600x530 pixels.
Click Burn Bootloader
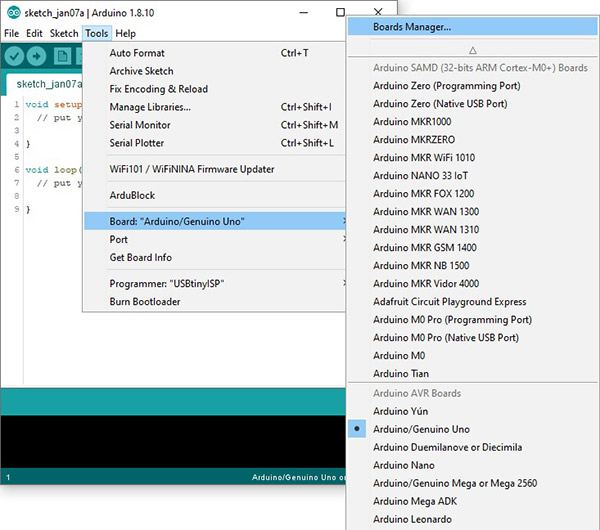[x=145, y=301]
